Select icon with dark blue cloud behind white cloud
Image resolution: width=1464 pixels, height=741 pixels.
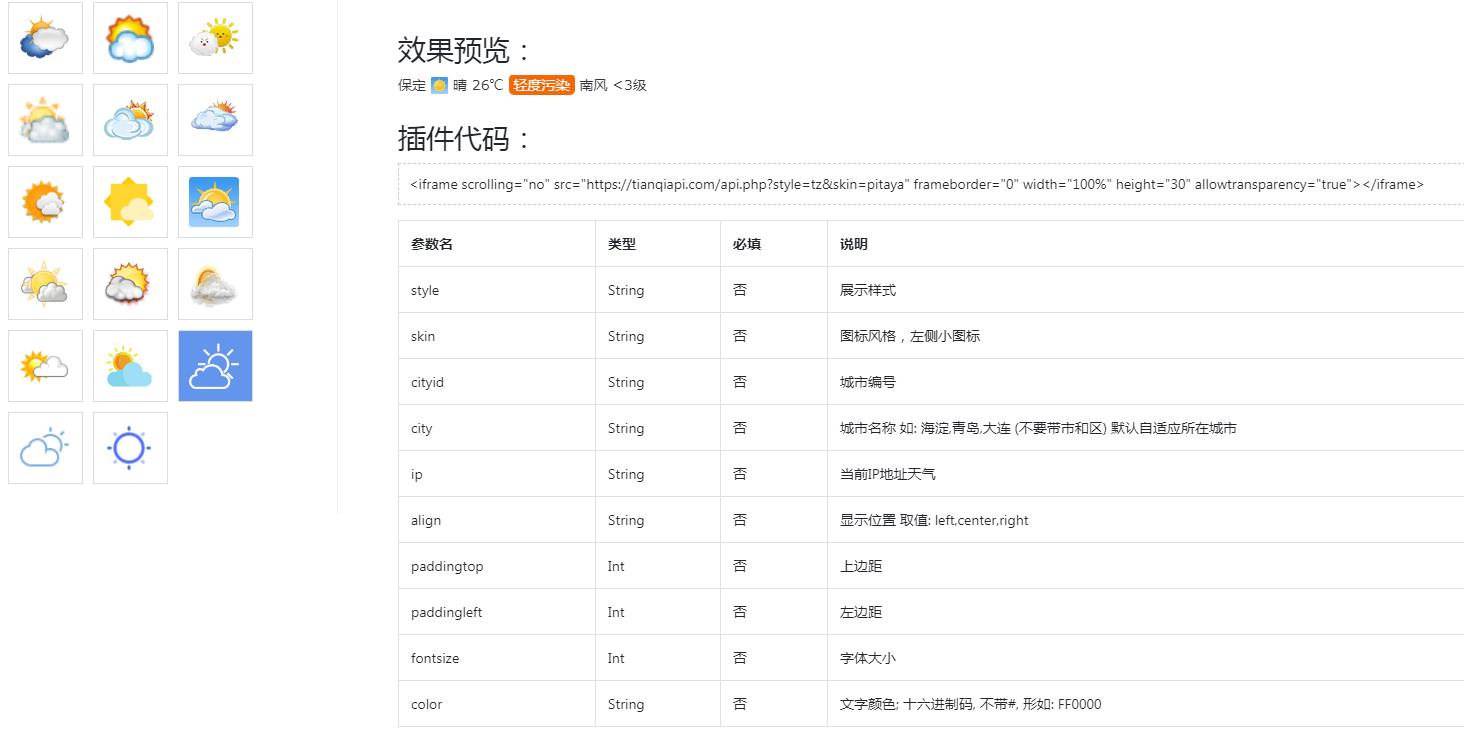tap(45, 38)
